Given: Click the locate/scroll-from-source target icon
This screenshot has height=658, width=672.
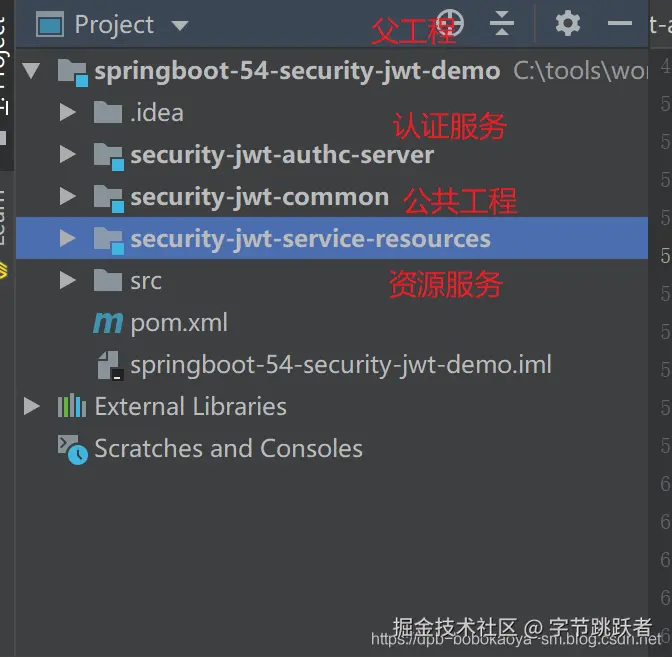Looking at the screenshot, I should (x=450, y=23).
